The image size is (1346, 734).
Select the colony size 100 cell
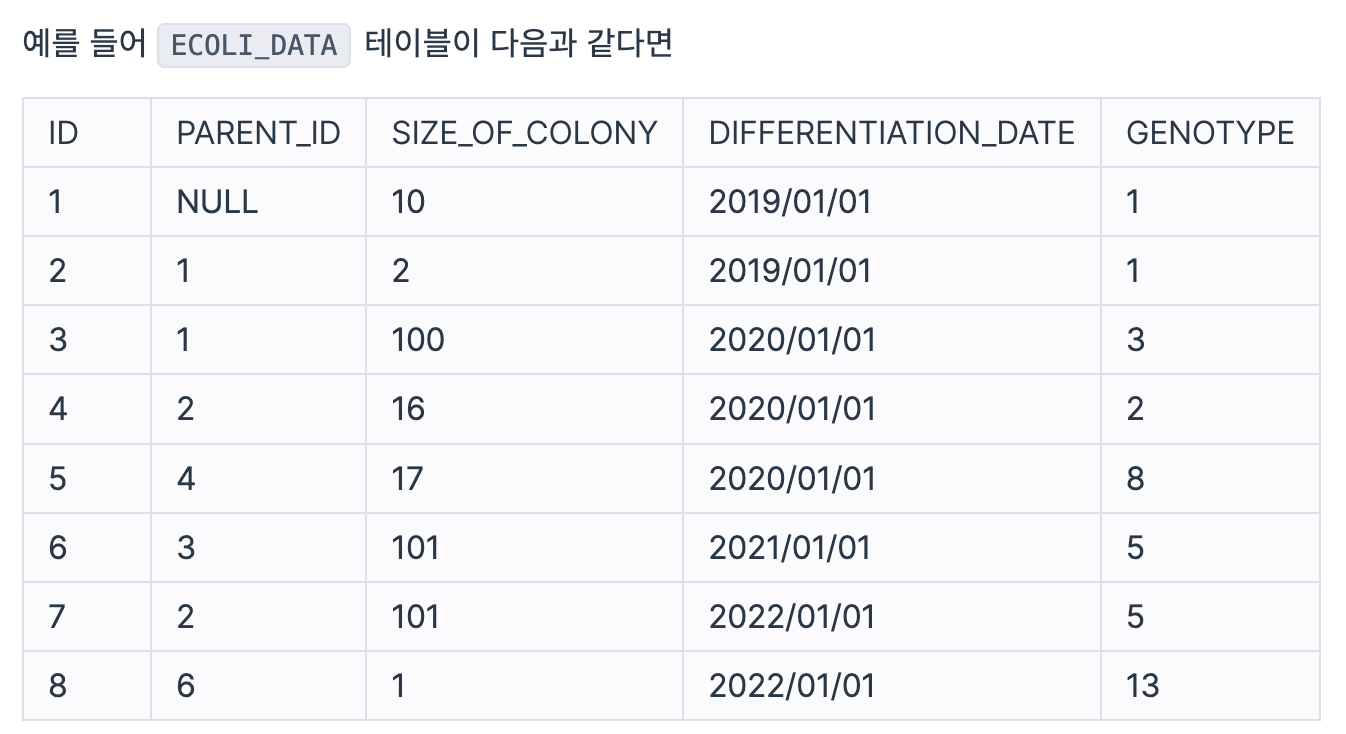524,340
